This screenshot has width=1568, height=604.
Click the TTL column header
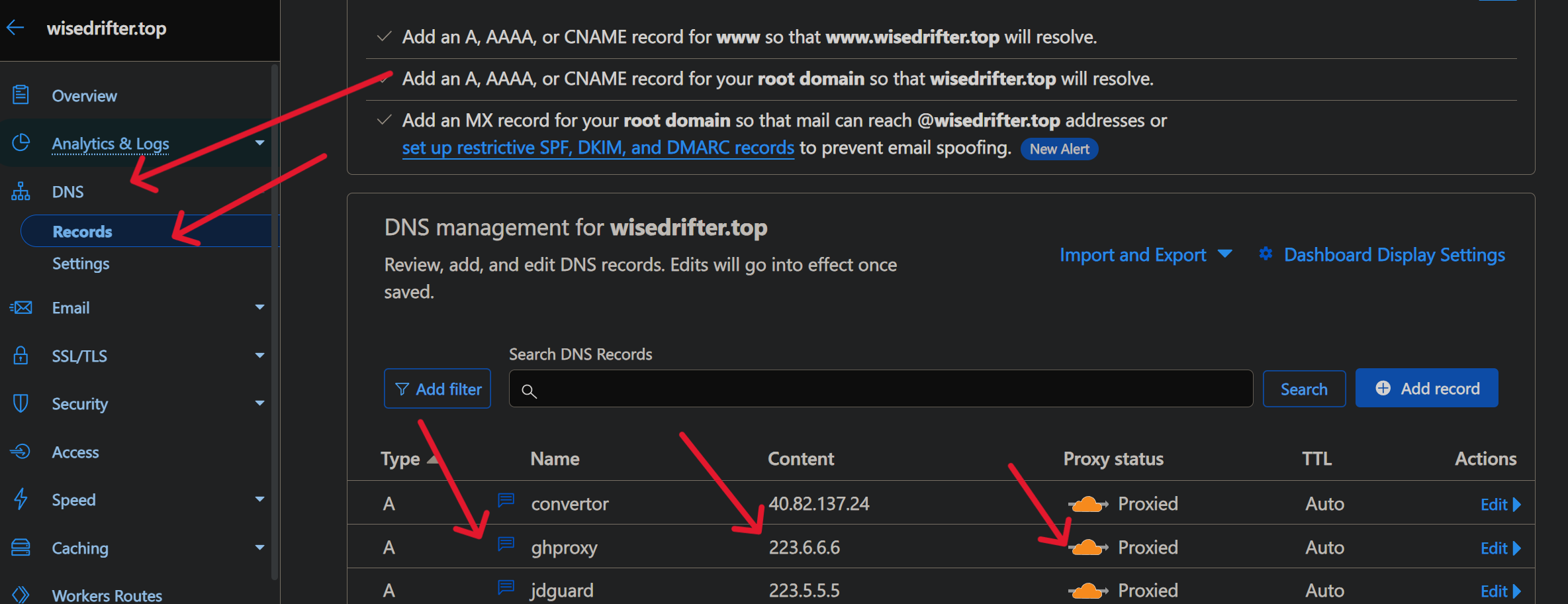(1316, 459)
